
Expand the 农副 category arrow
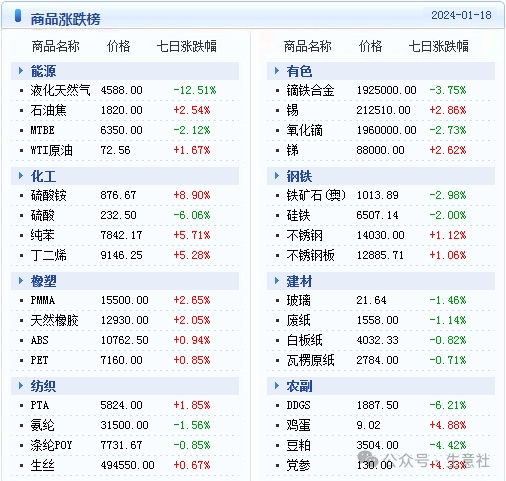coord(277,386)
